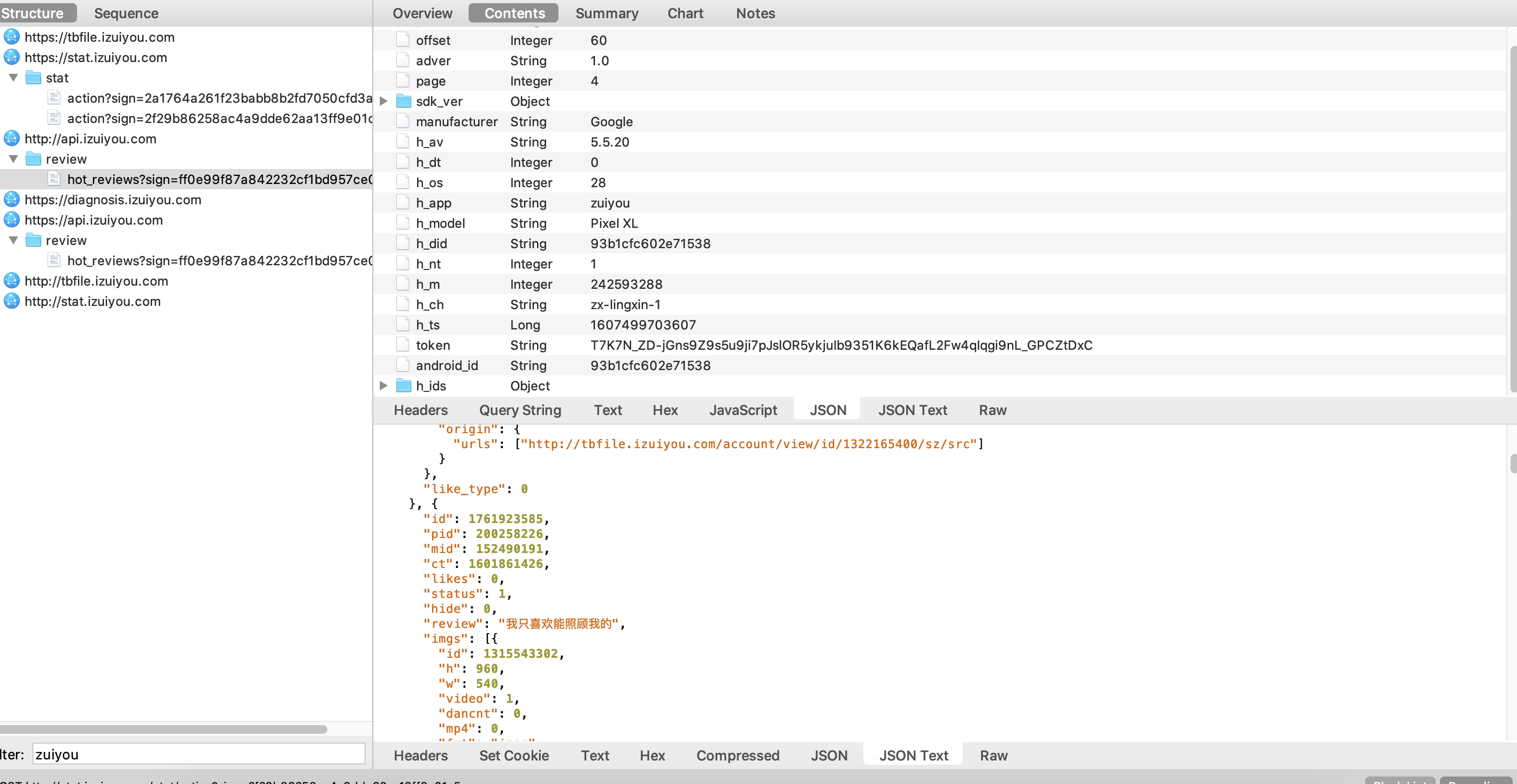
Task: Collapse review folder under http://api.izuiyou.com
Action: pos(13,159)
